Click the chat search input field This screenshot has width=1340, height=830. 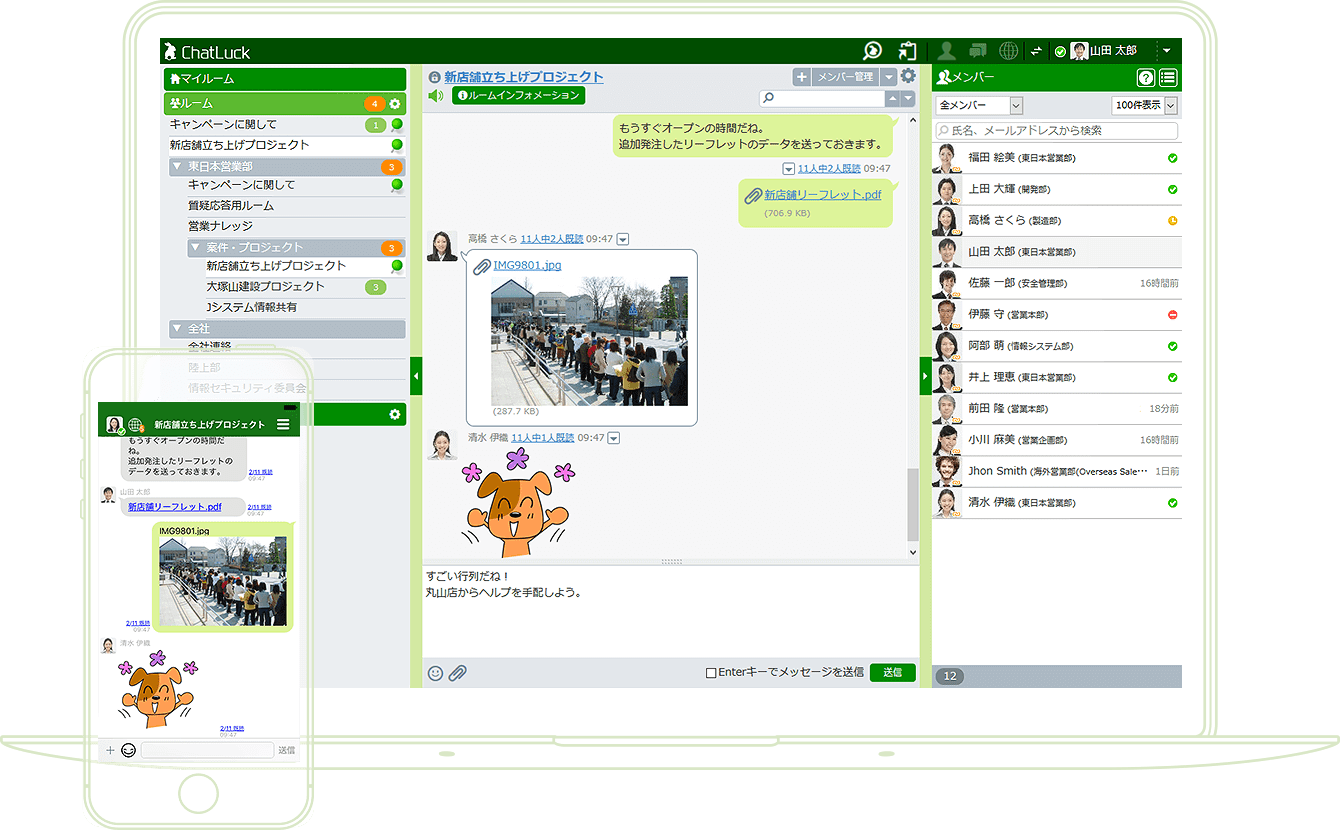tap(822, 98)
